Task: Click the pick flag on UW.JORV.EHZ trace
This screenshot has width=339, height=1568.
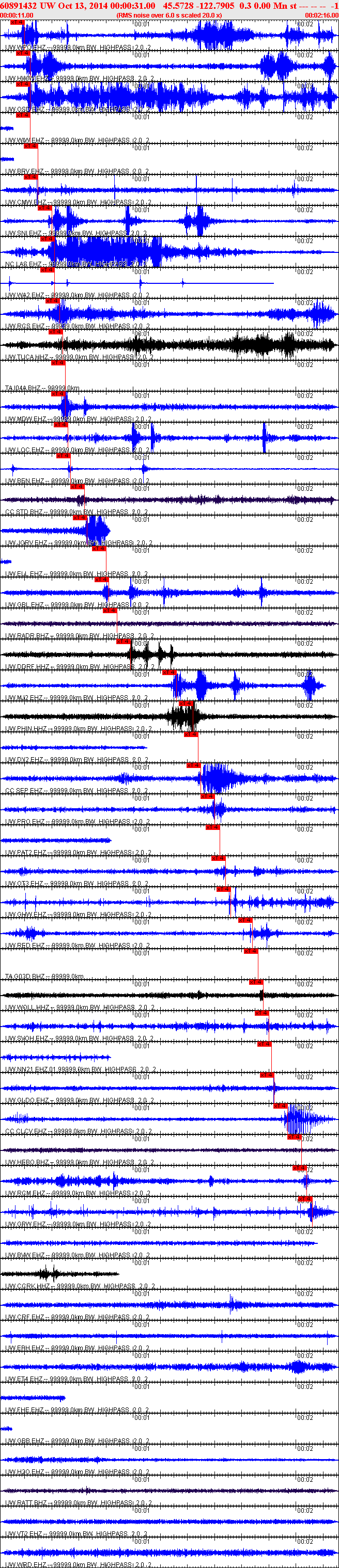Action: pyautogui.click(x=80, y=517)
